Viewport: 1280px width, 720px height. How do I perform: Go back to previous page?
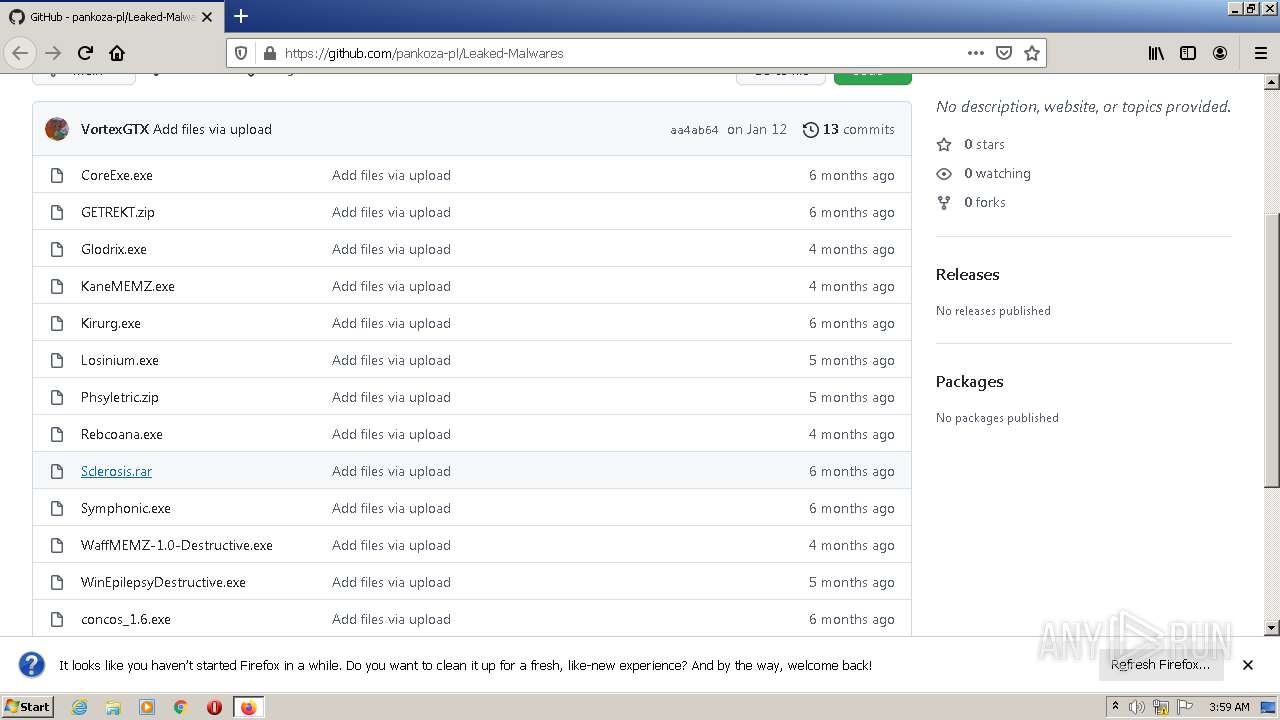click(20, 53)
